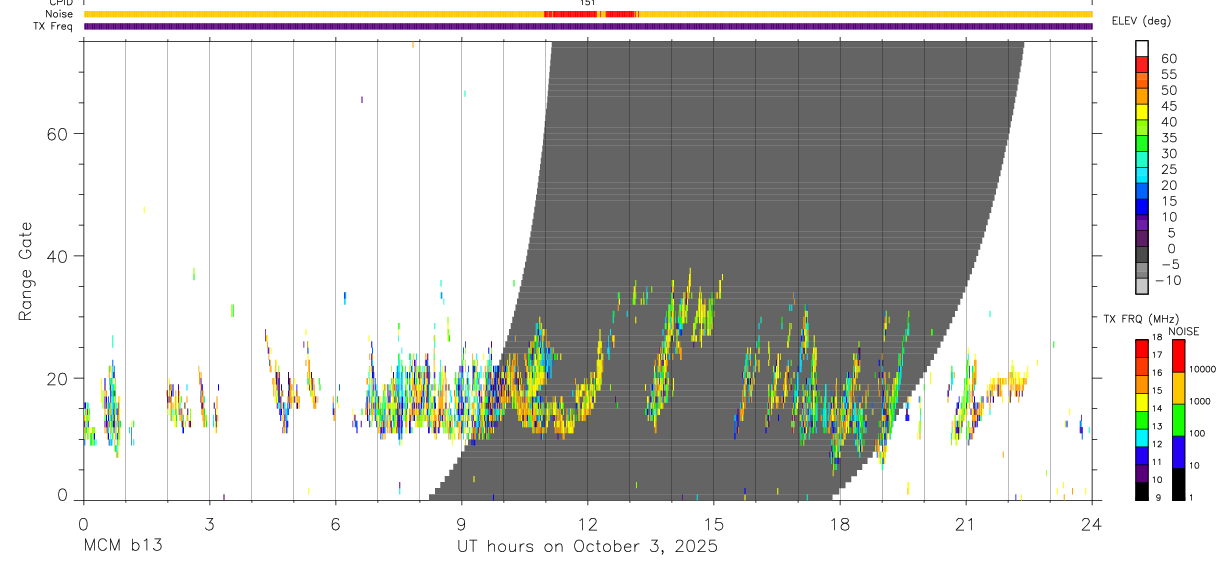Image resolution: width=1228 pixels, height=567 pixels.
Task: Click the red 18 MHz TX FRQ cell
Action: pyautogui.click(x=1142, y=349)
